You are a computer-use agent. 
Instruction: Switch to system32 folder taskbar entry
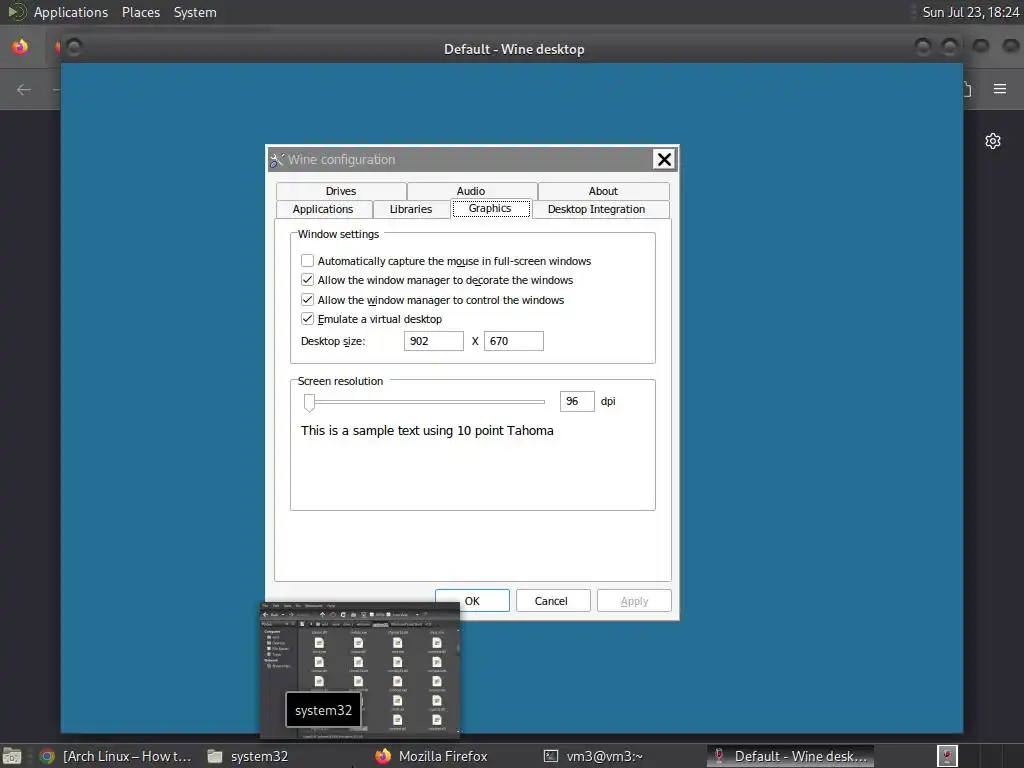tap(248, 756)
